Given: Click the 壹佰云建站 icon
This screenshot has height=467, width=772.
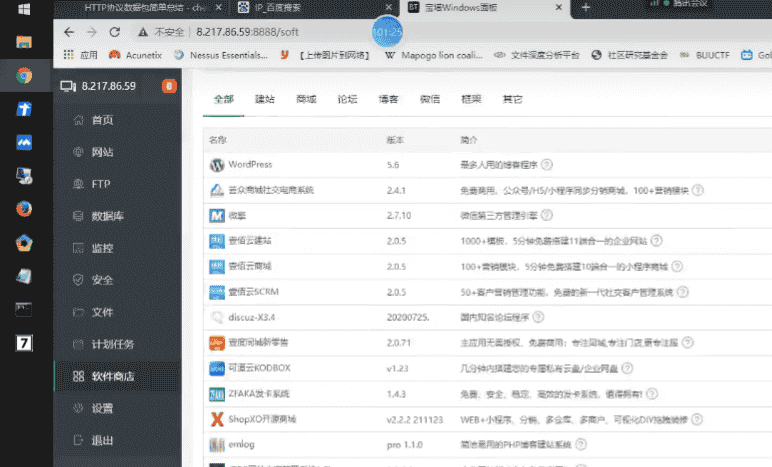Looking at the screenshot, I should coord(217,241).
